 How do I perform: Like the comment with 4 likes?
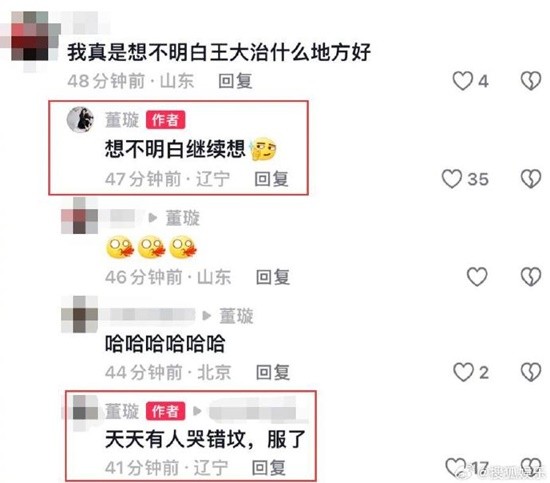(x=463, y=81)
